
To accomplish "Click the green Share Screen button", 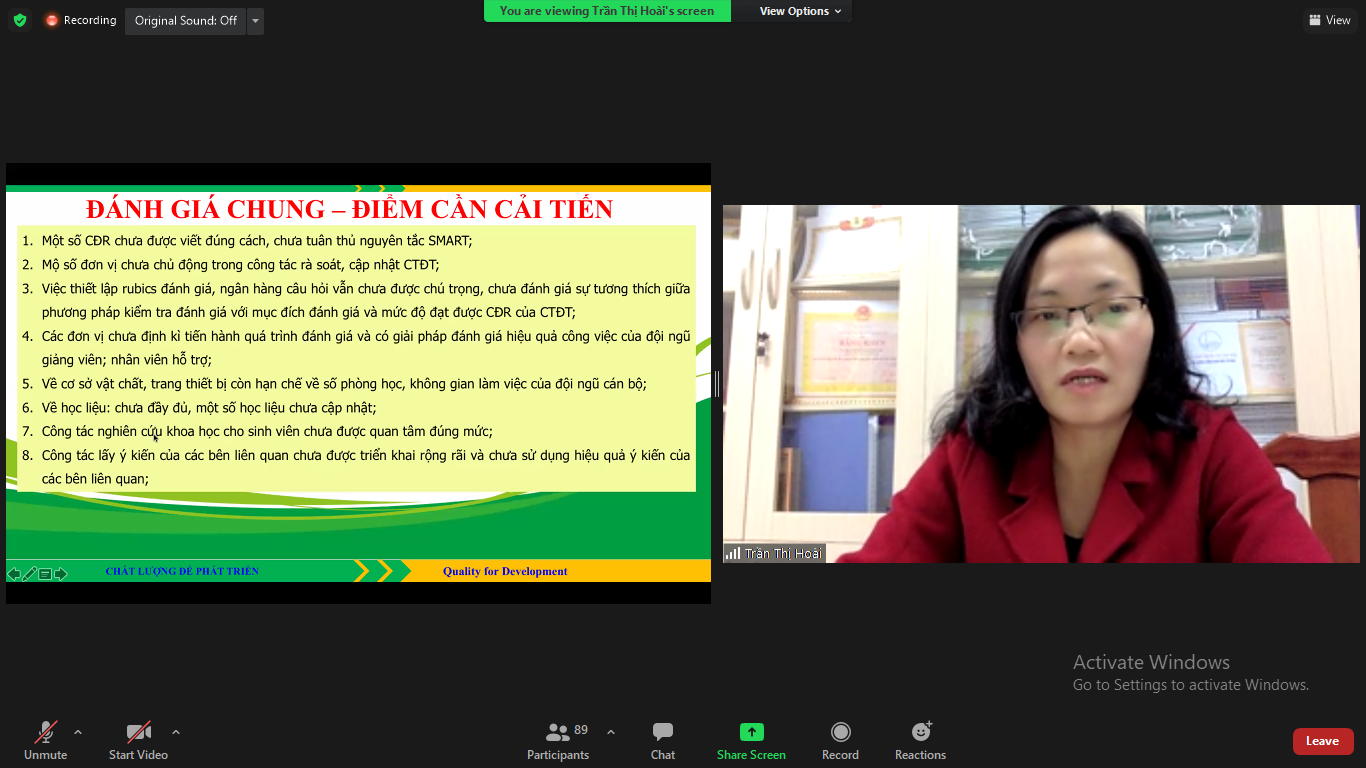I will pyautogui.click(x=751, y=741).
